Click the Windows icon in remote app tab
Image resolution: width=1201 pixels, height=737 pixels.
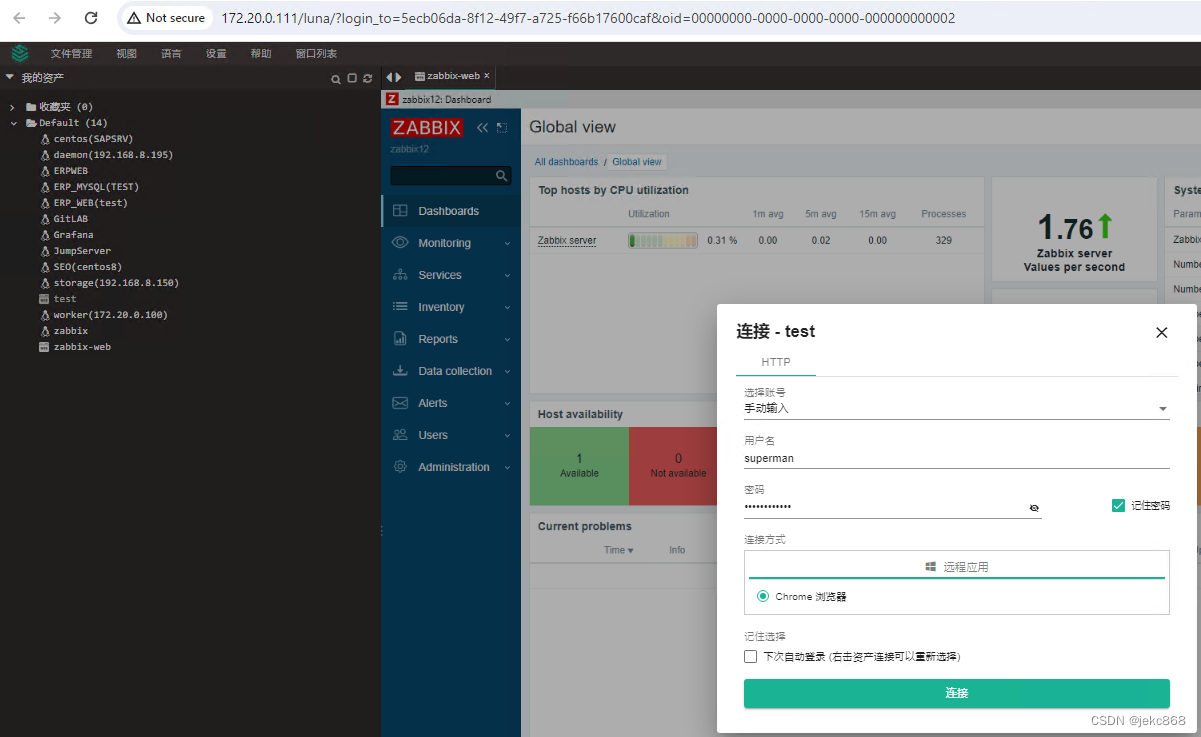[x=930, y=567]
